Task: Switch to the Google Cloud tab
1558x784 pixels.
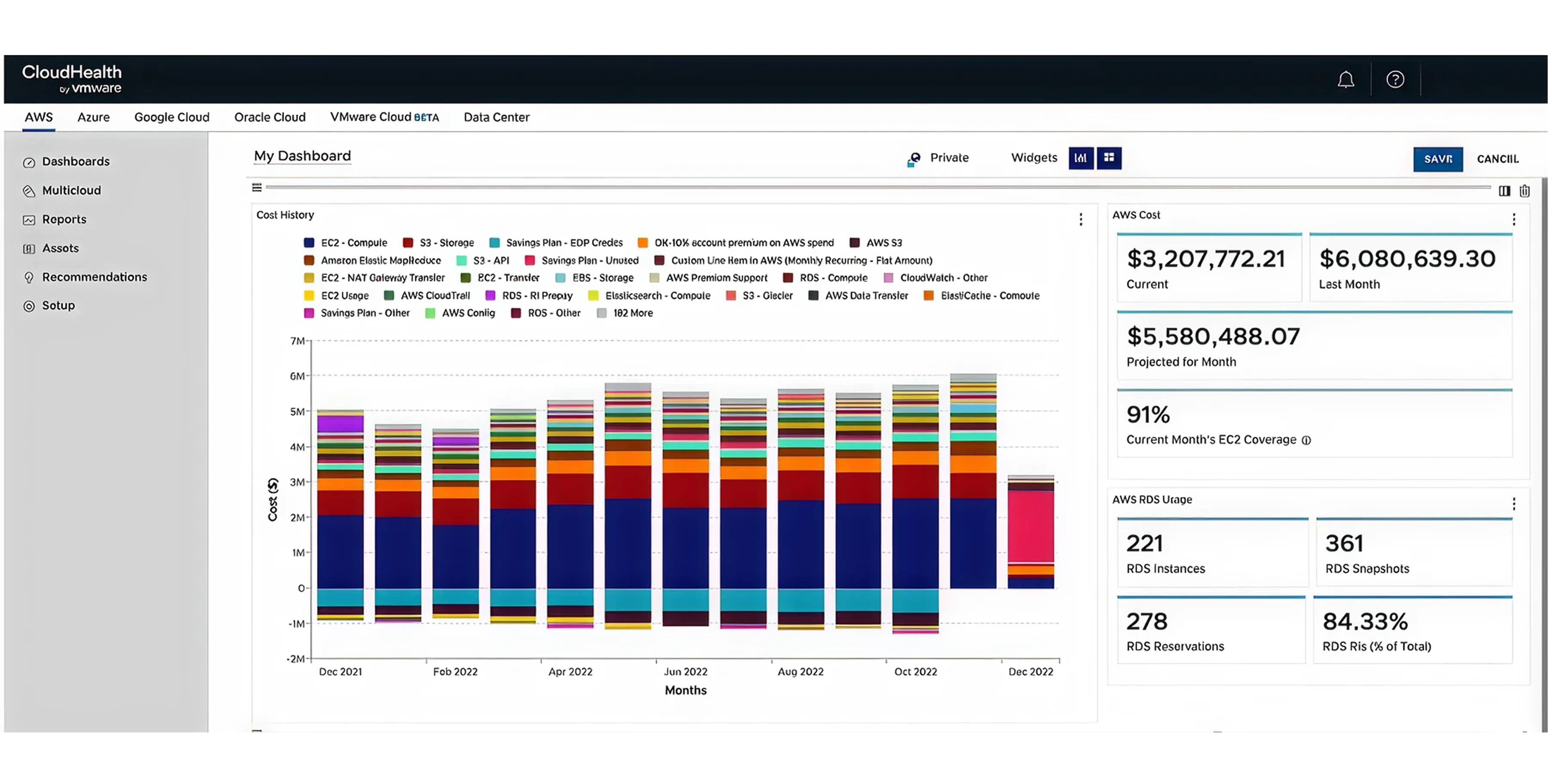Action: 172,117
